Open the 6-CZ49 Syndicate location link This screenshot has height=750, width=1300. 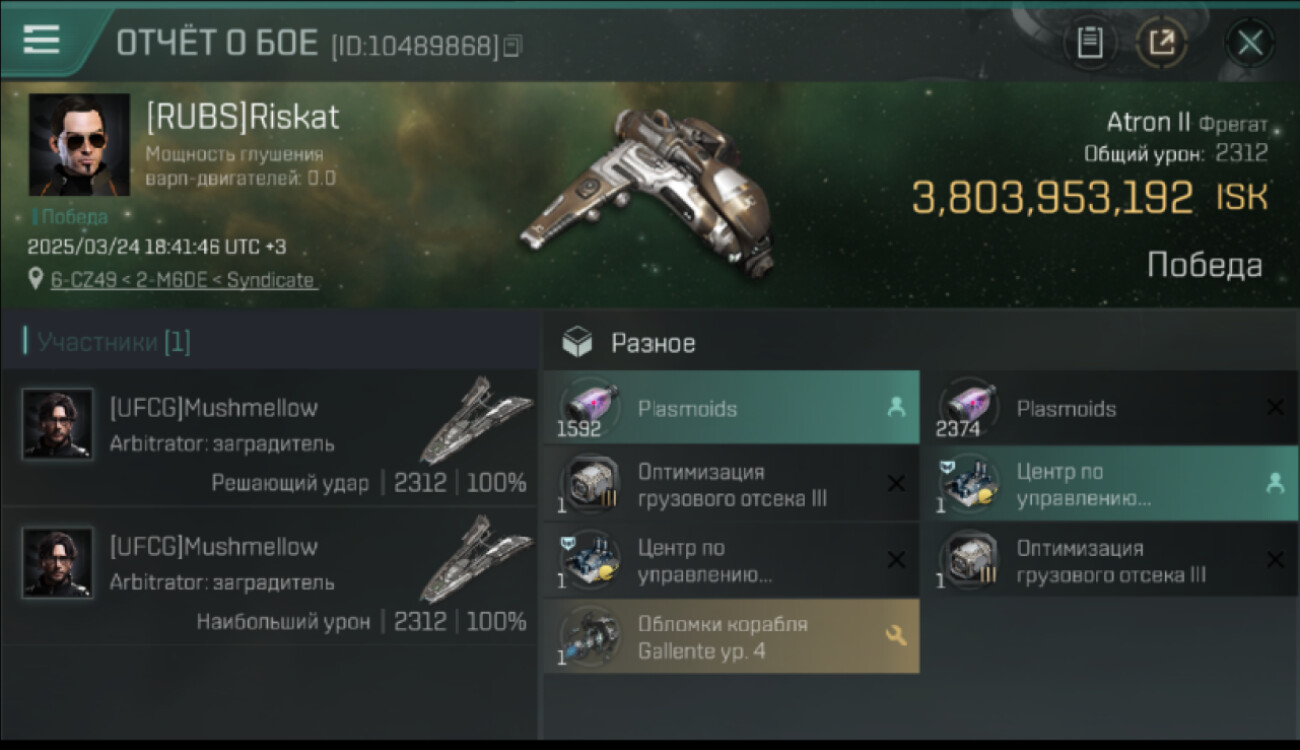click(183, 280)
